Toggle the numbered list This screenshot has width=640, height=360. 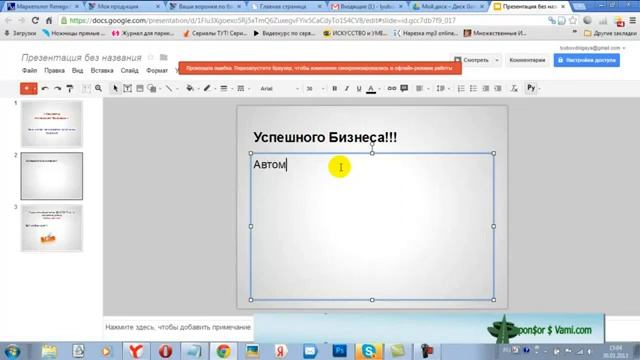pos(461,88)
